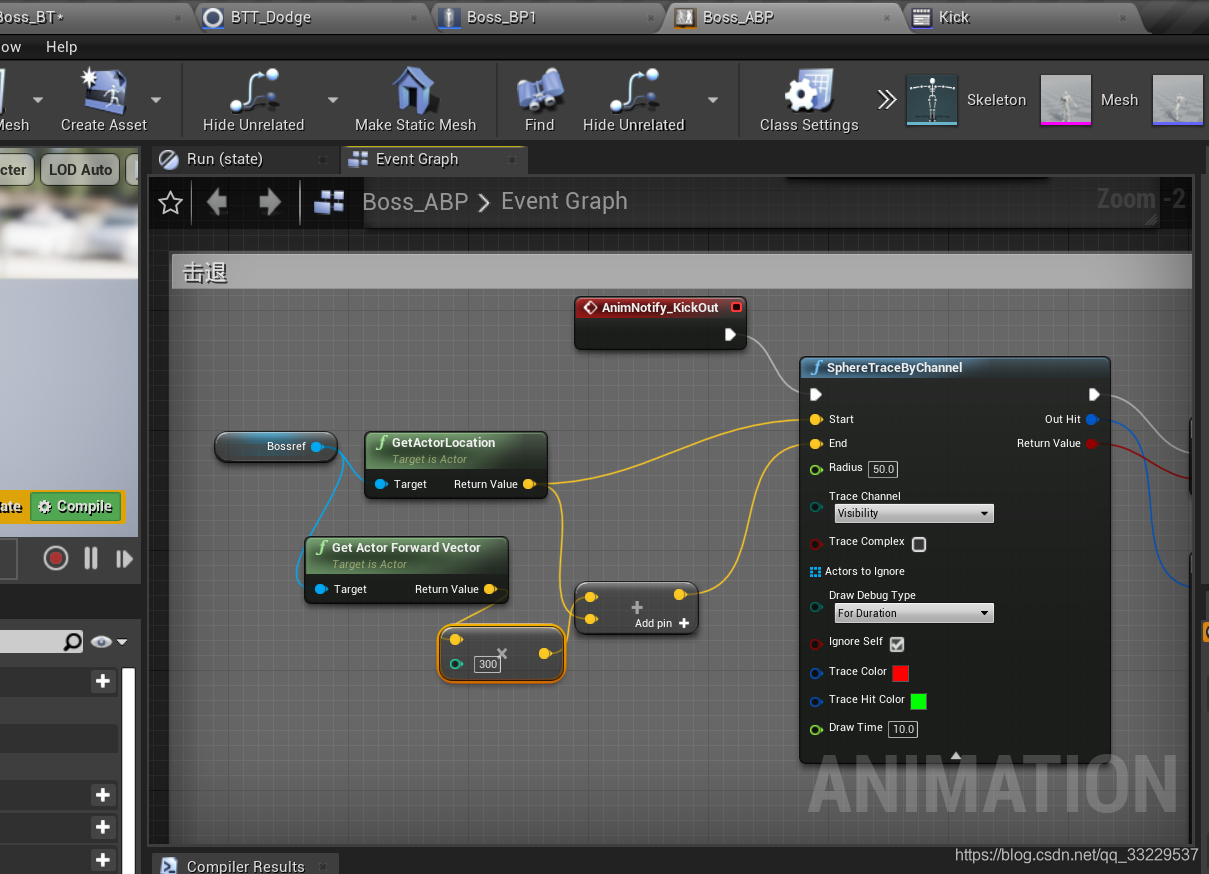Select the Get Actor Forward Vector node title

coord(406,547)
